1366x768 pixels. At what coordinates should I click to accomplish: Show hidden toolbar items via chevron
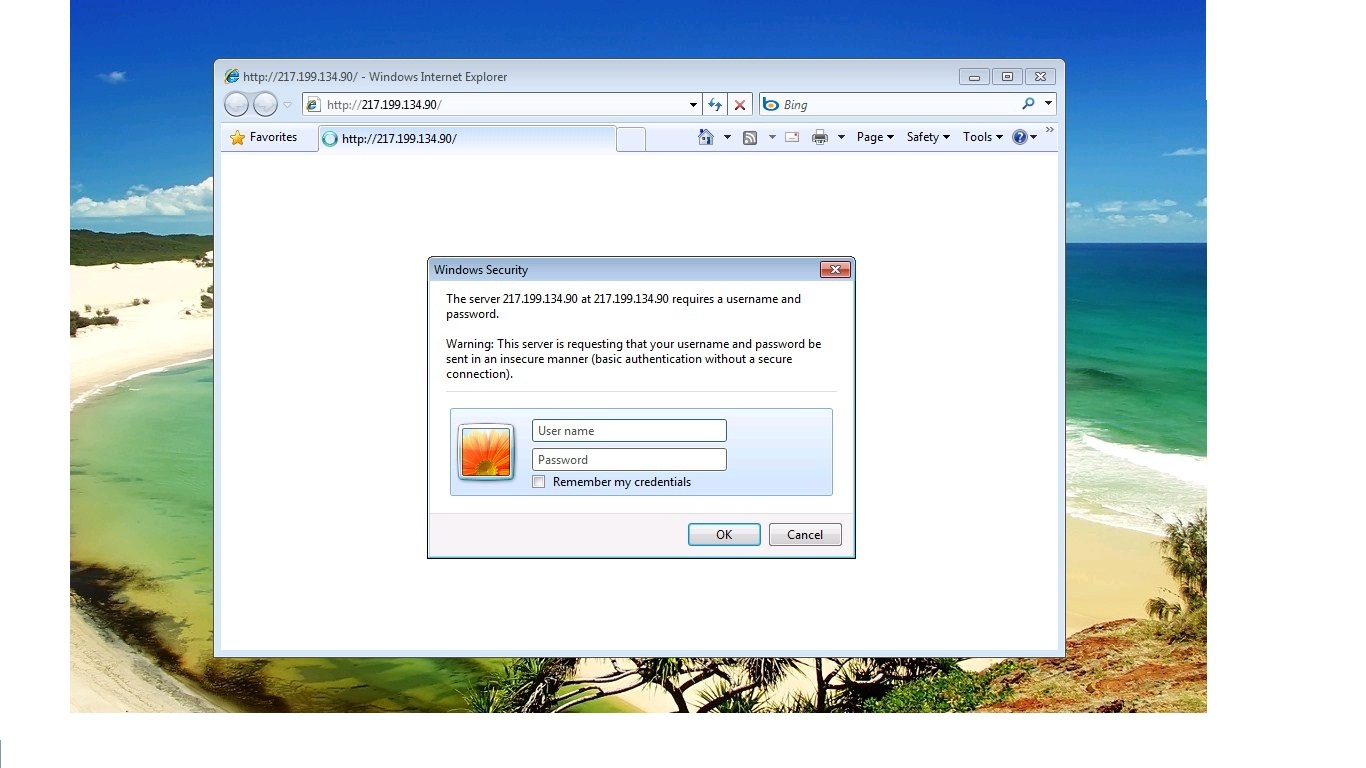1050,130
